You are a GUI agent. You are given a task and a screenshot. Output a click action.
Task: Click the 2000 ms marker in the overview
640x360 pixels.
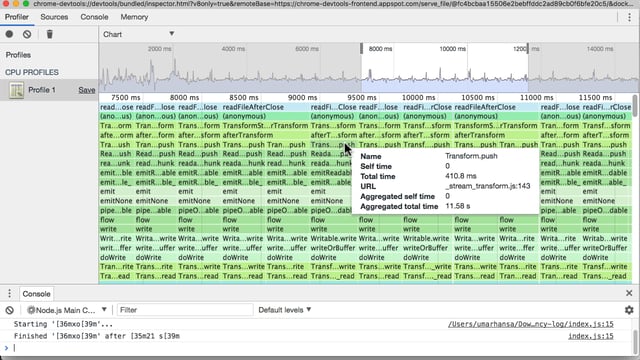click(x=159, y=49)
